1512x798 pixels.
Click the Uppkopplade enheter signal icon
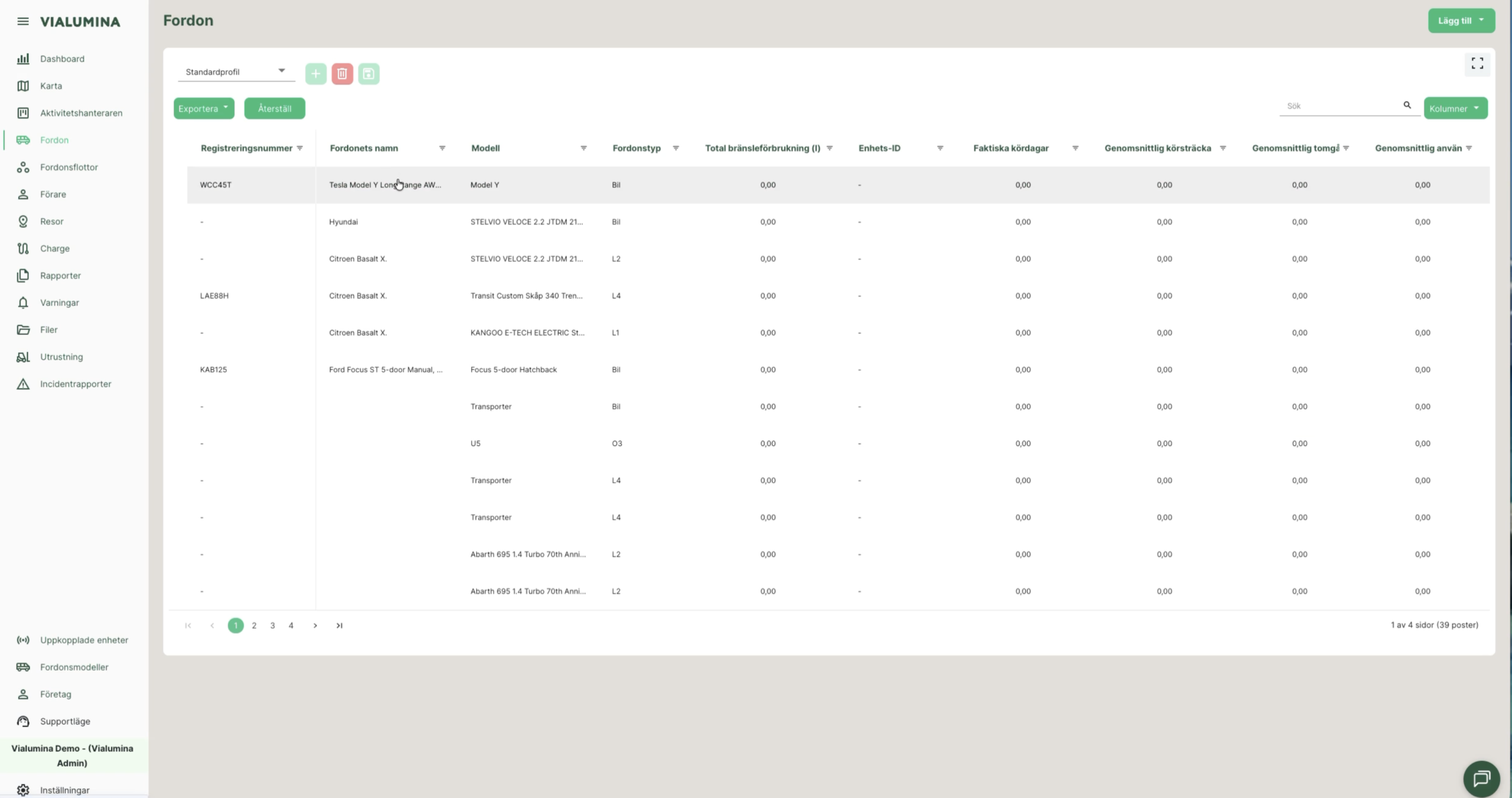(23, 640)
